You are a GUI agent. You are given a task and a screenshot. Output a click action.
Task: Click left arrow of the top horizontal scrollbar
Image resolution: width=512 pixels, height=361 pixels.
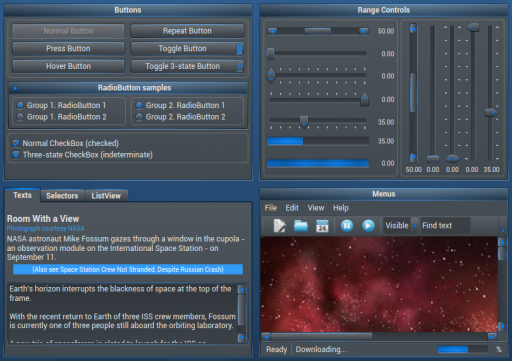[x=272, y=31]
